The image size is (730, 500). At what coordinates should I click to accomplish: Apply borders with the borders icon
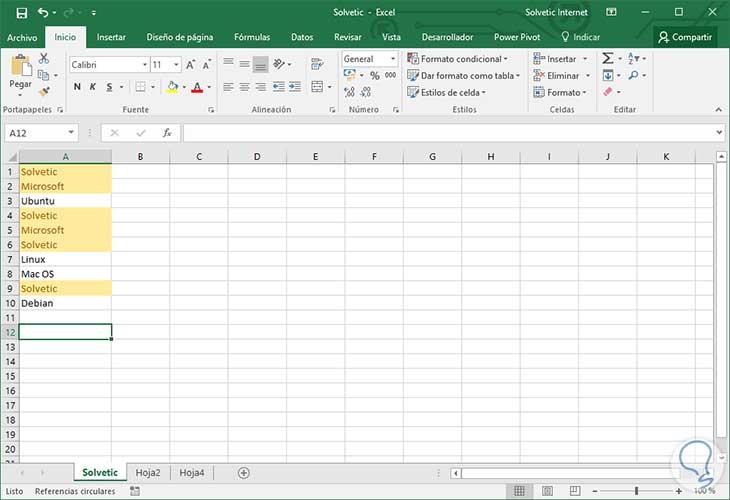pos(140,87)
